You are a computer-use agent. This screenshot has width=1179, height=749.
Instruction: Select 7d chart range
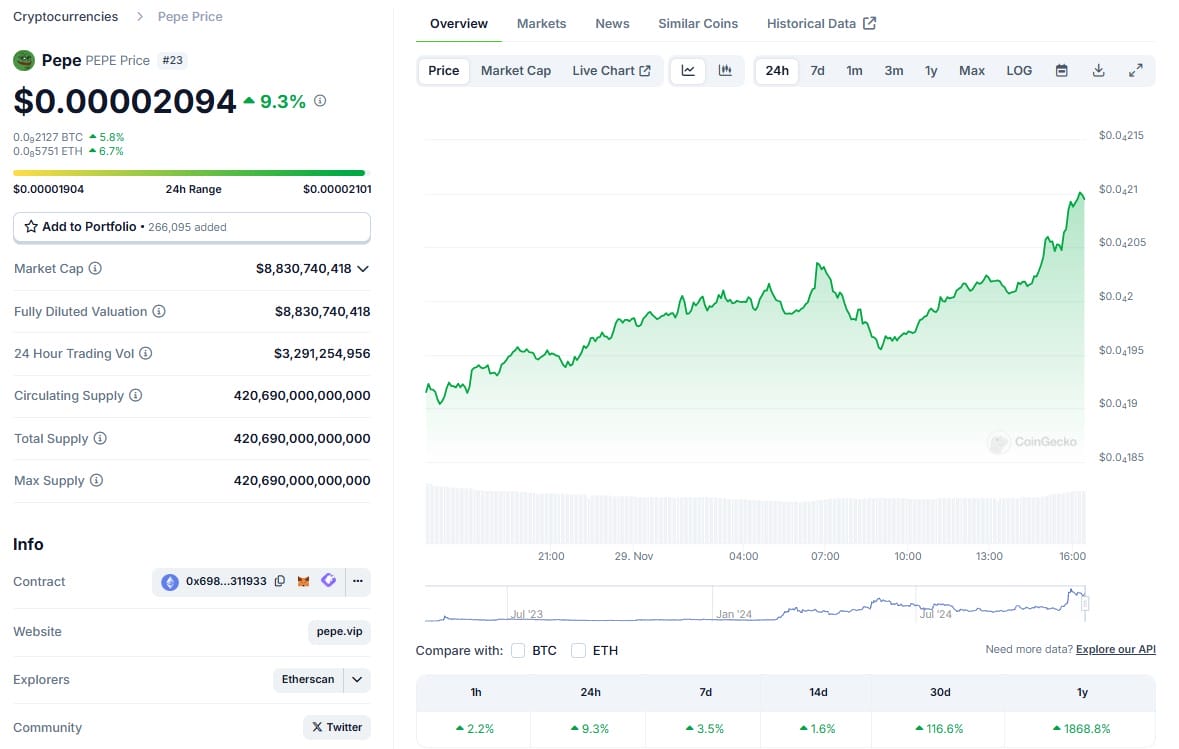click(x=817, y=71)
